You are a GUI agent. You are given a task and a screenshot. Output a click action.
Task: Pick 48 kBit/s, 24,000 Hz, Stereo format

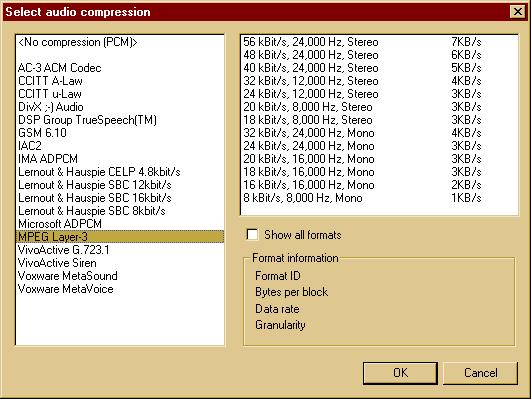[x=379, y=55]
